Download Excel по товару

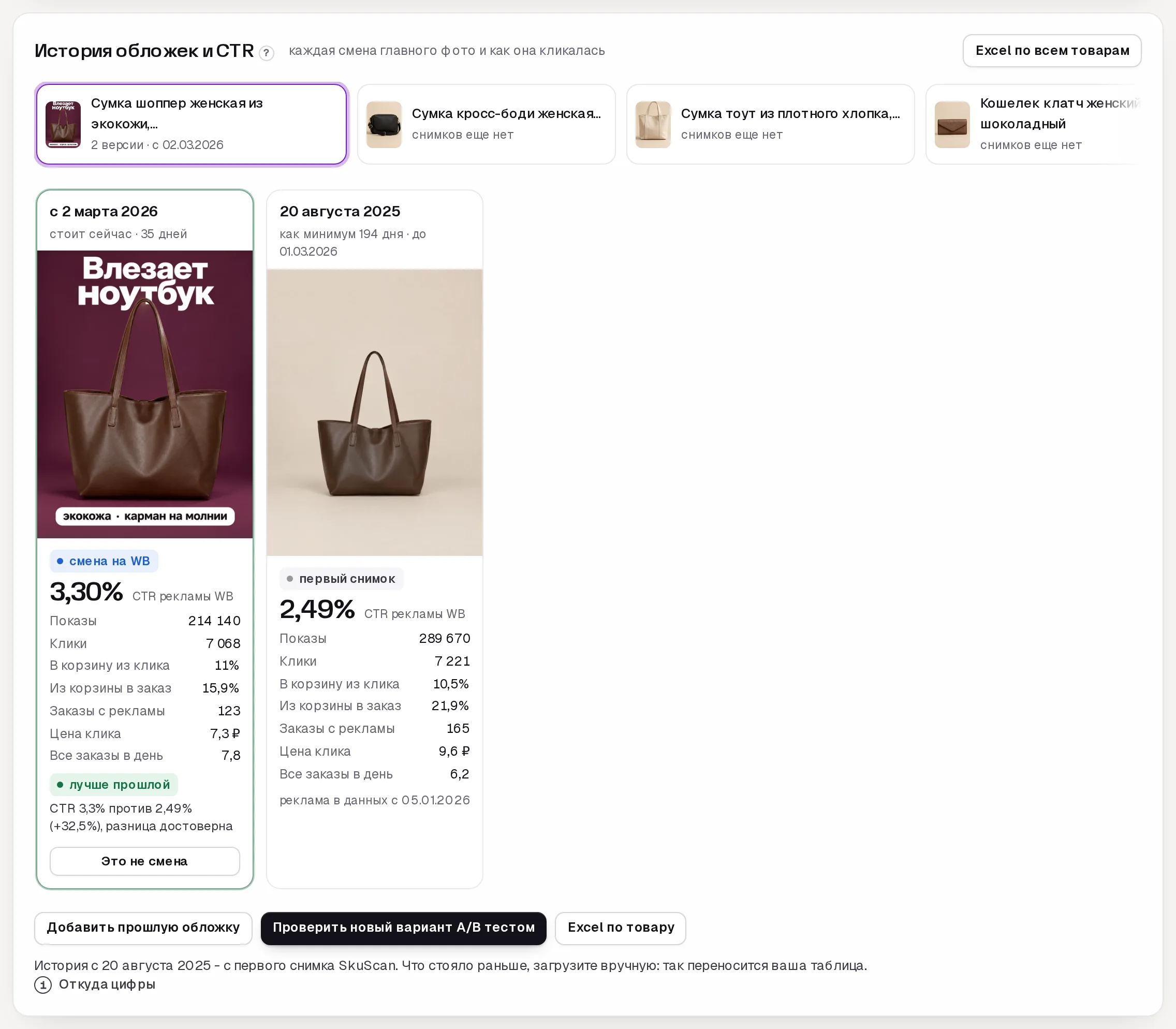[x=620, y=928]
